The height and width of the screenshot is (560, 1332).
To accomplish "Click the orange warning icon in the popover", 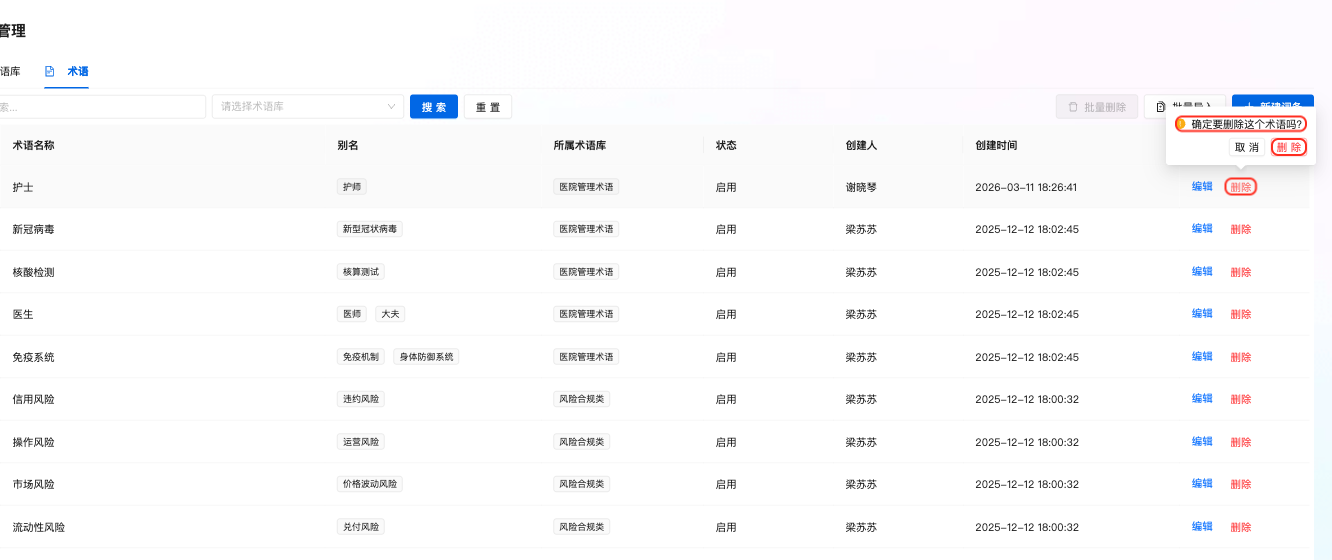I will (x=1181, y=124).
